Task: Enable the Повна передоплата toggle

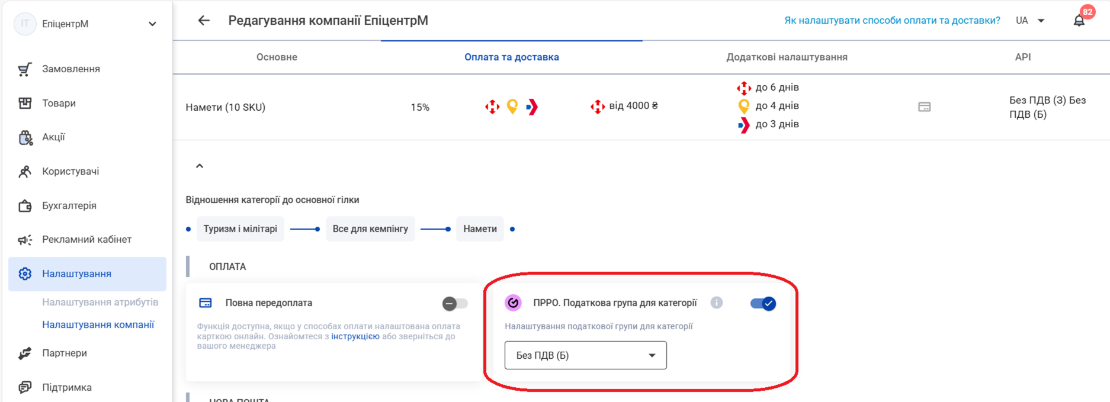Action: tap(454, 304)
